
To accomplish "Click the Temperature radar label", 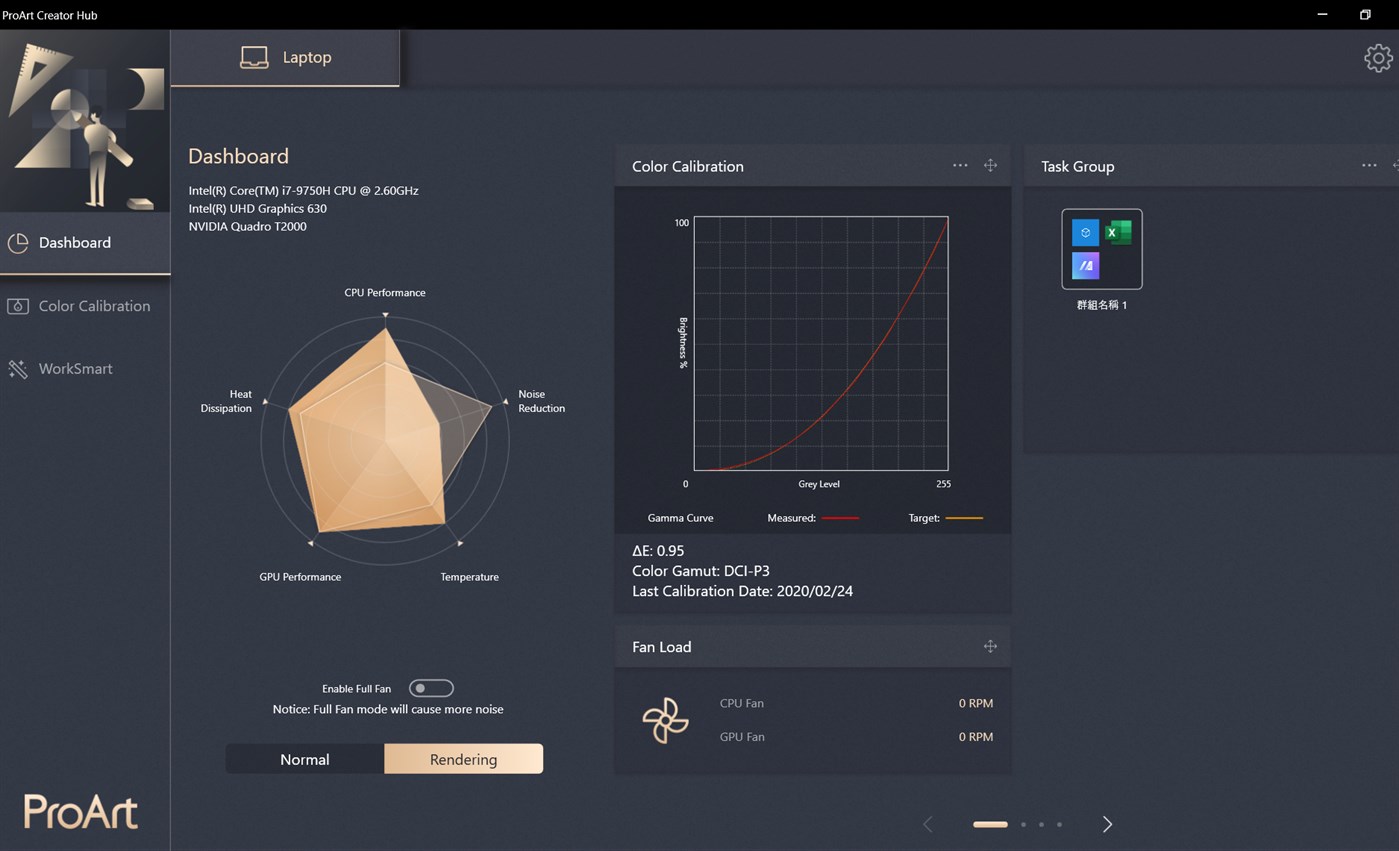I will point(469,577).
